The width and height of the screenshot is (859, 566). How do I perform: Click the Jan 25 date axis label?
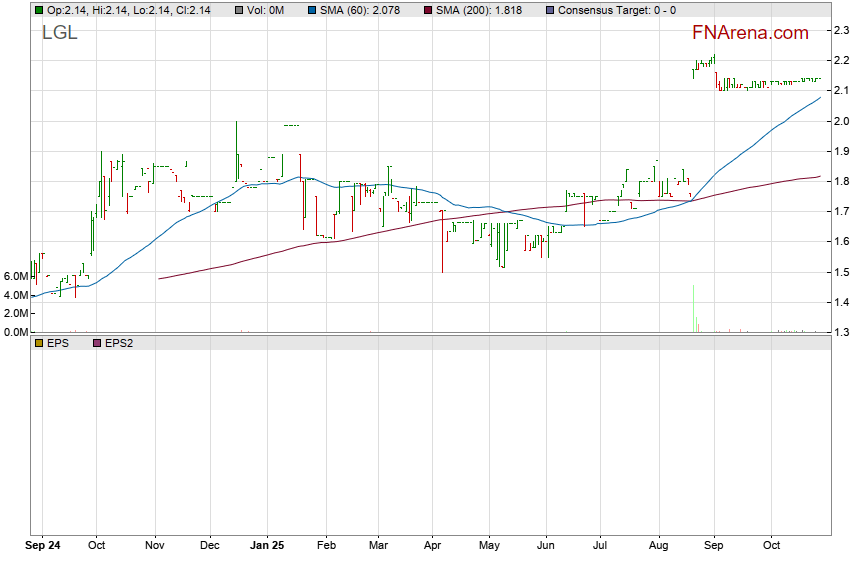pyautogui.click(x=267, y=547)
